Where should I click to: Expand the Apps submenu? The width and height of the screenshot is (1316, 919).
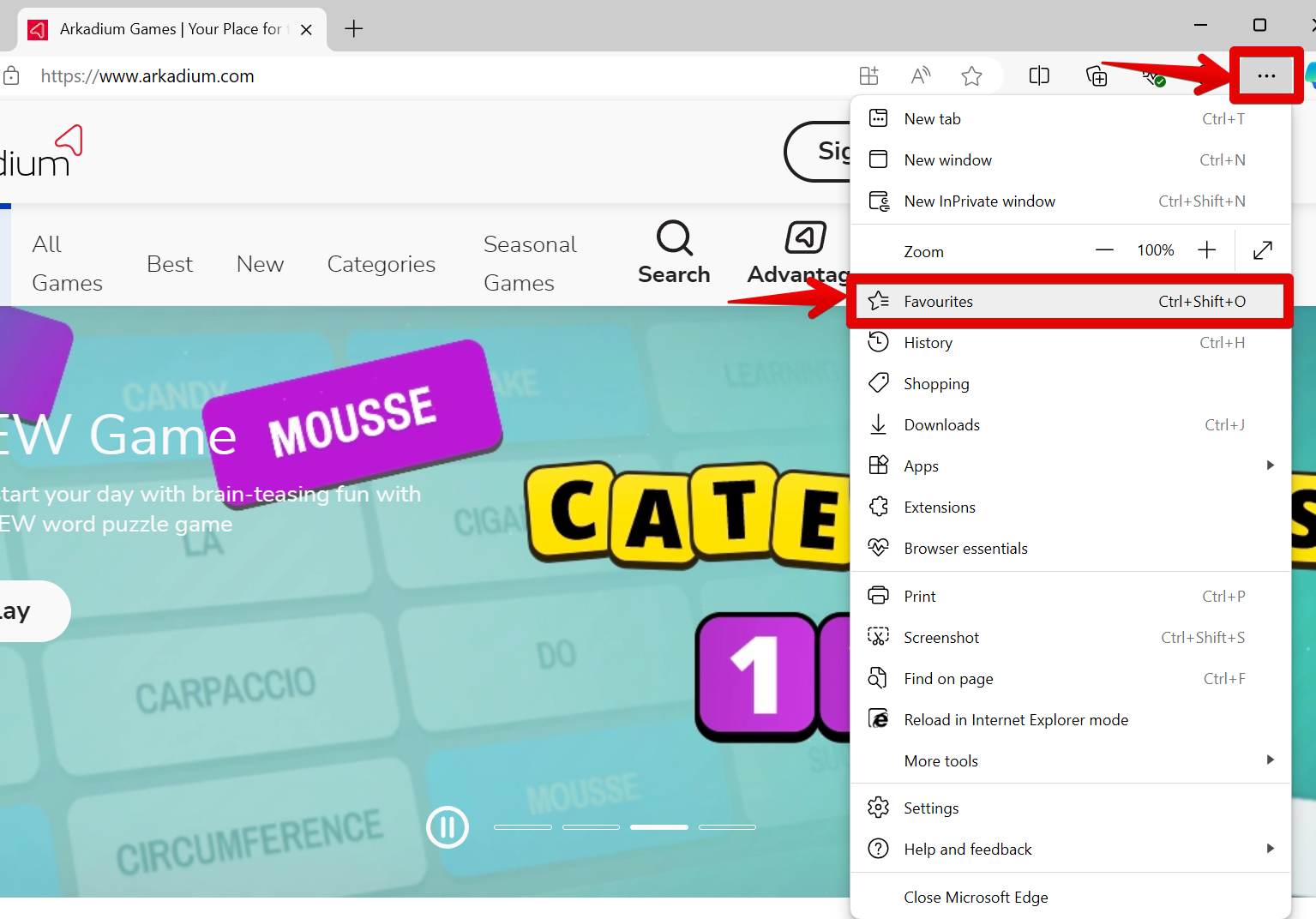1071,466
